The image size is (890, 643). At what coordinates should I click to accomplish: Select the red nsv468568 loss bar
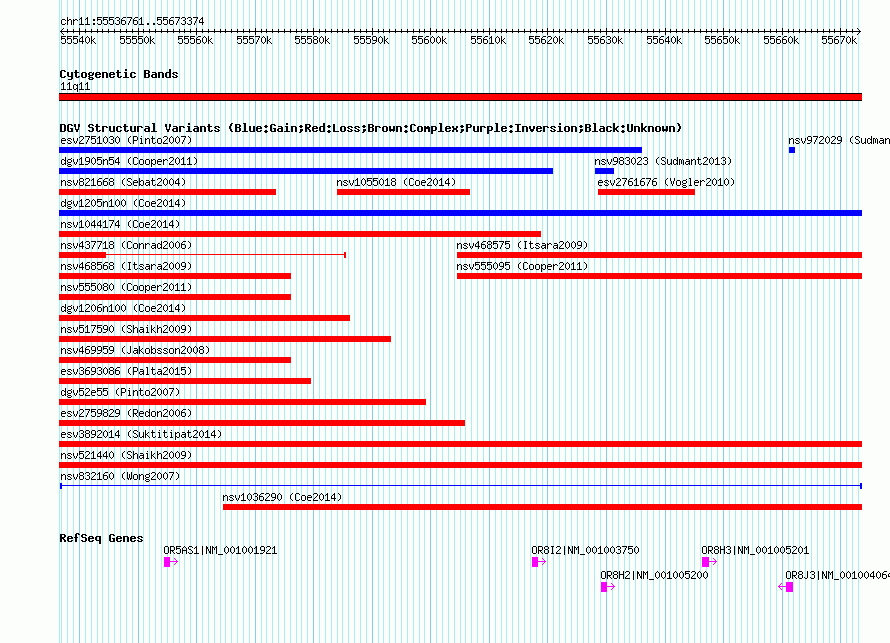[175, 276]
